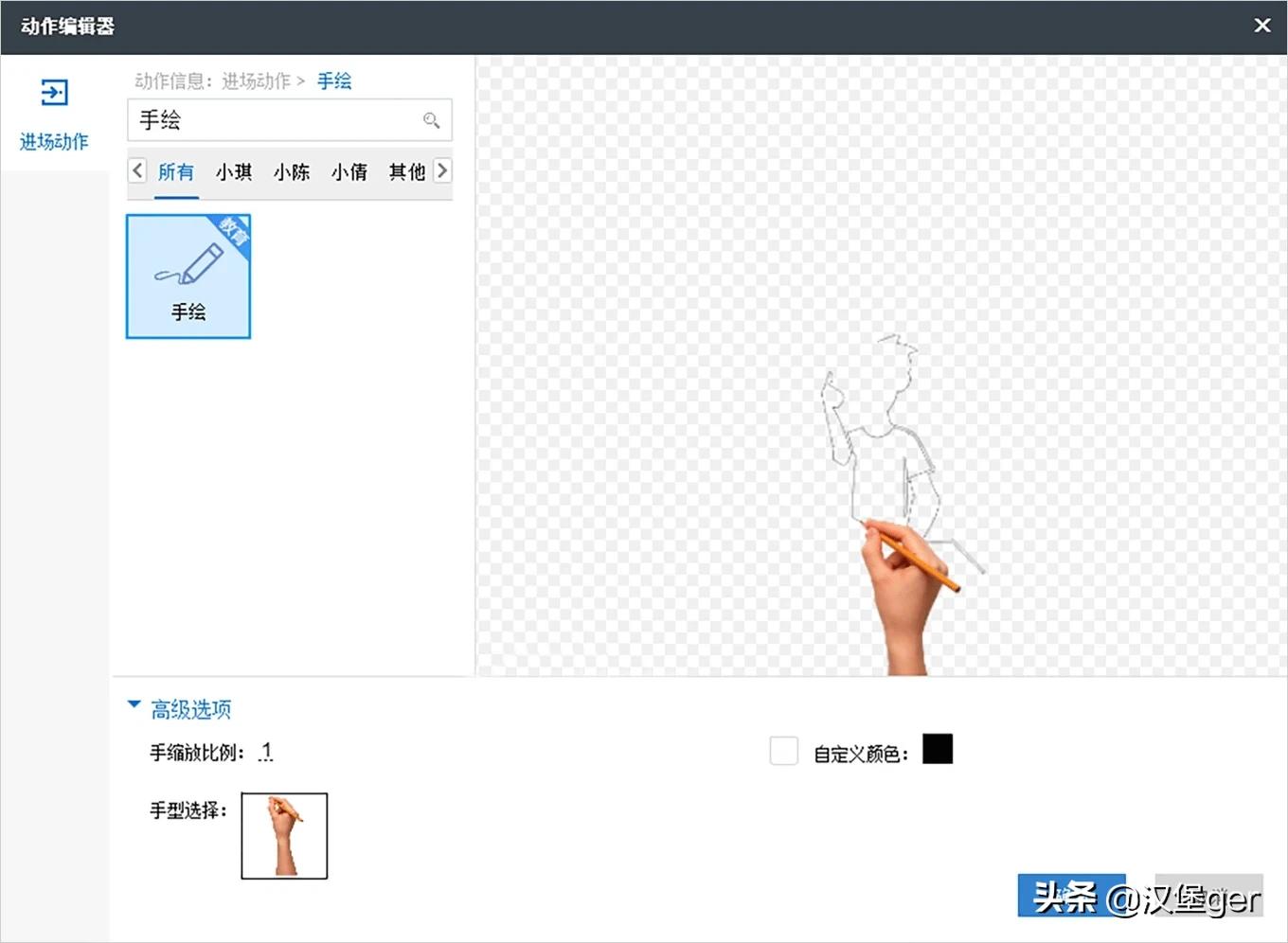Click the 手绘 breadcrumb link
1288x943 pixels.
coord(334,81)
